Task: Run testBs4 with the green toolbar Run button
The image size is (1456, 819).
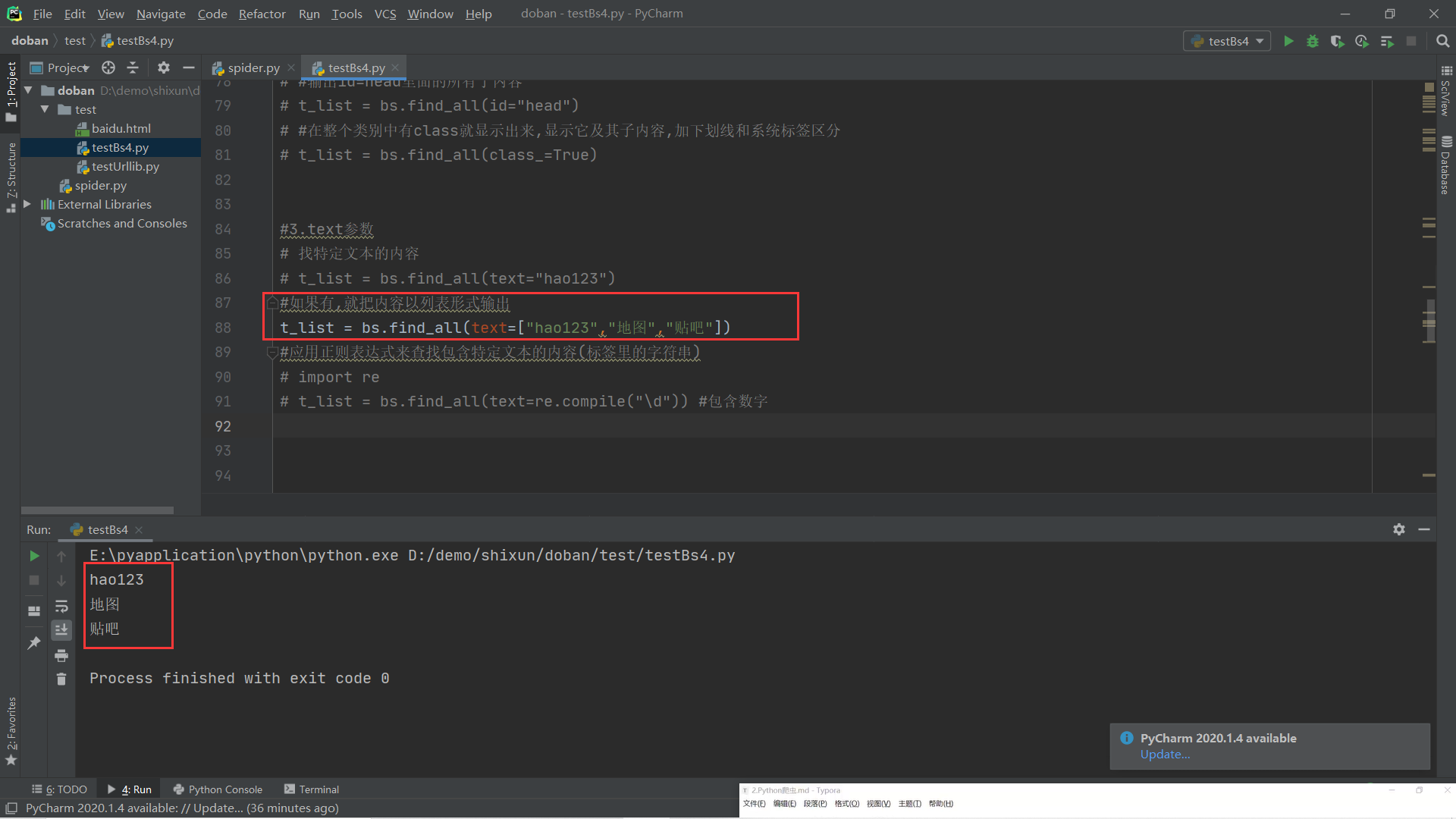Action: 1288,41
